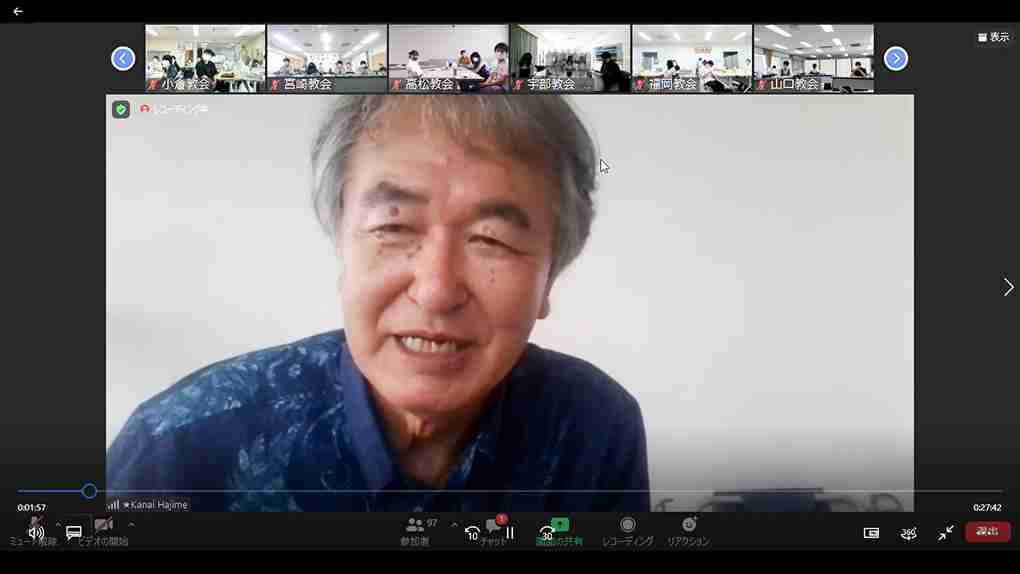Expand the video options caret
The image size is (1020, 574).
pos(131,524)
